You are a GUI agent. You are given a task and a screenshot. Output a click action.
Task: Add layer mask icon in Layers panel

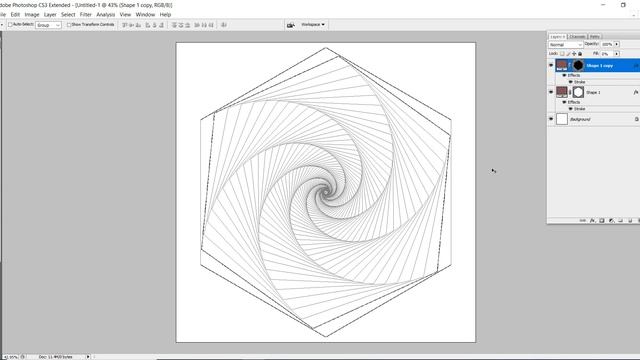(x=602, y=220)
